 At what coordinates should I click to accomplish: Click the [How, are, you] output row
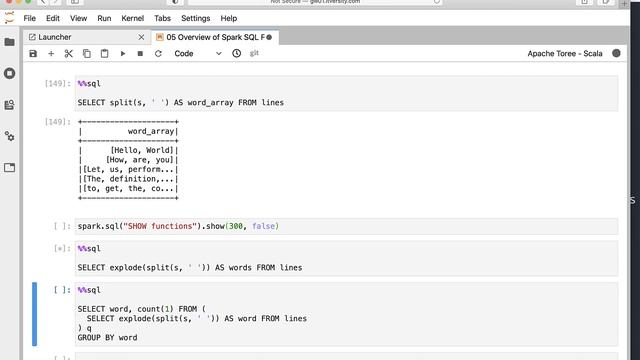click(x=129, y=160)
